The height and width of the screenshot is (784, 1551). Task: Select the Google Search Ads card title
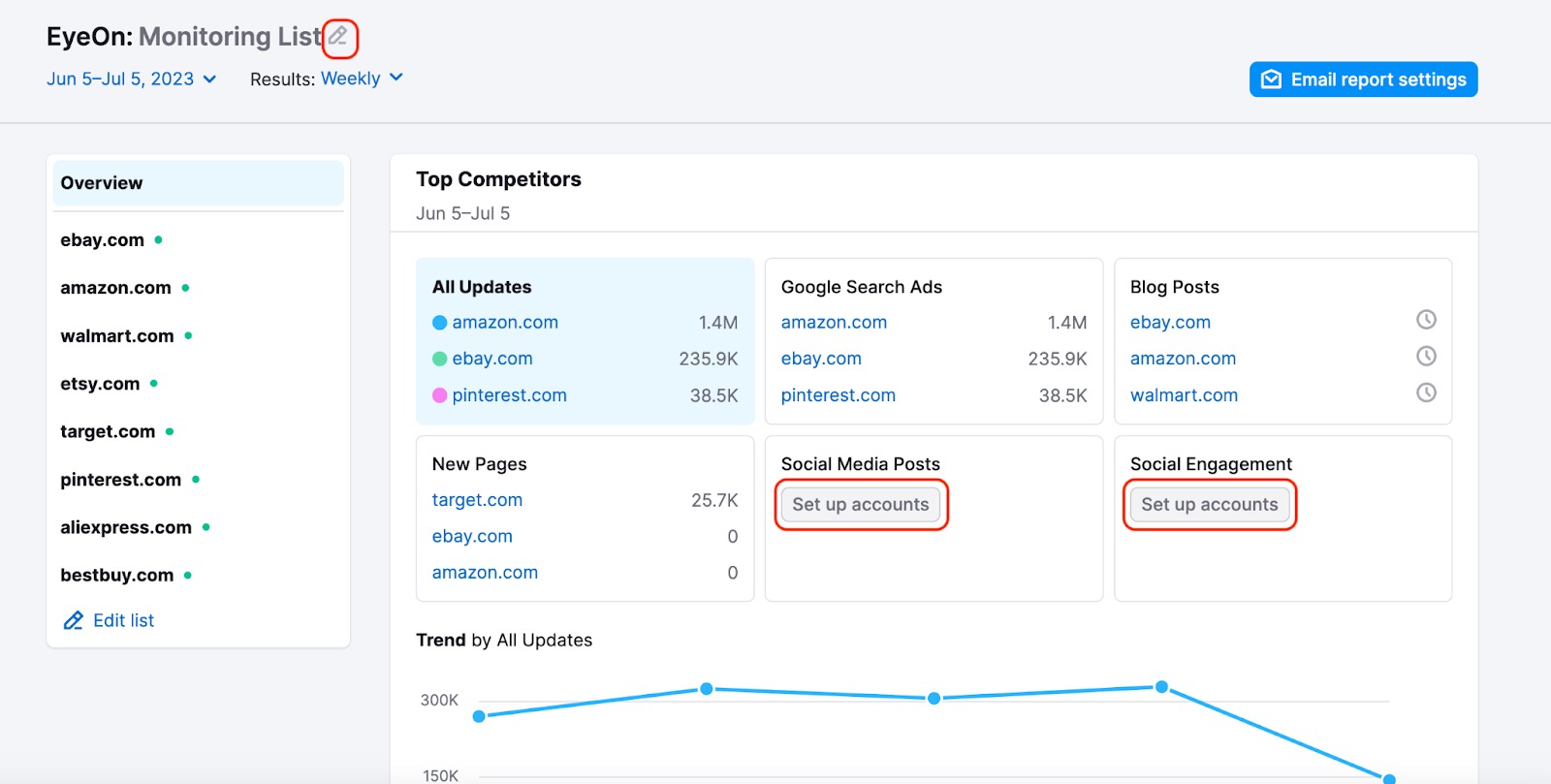pos(861,287)
